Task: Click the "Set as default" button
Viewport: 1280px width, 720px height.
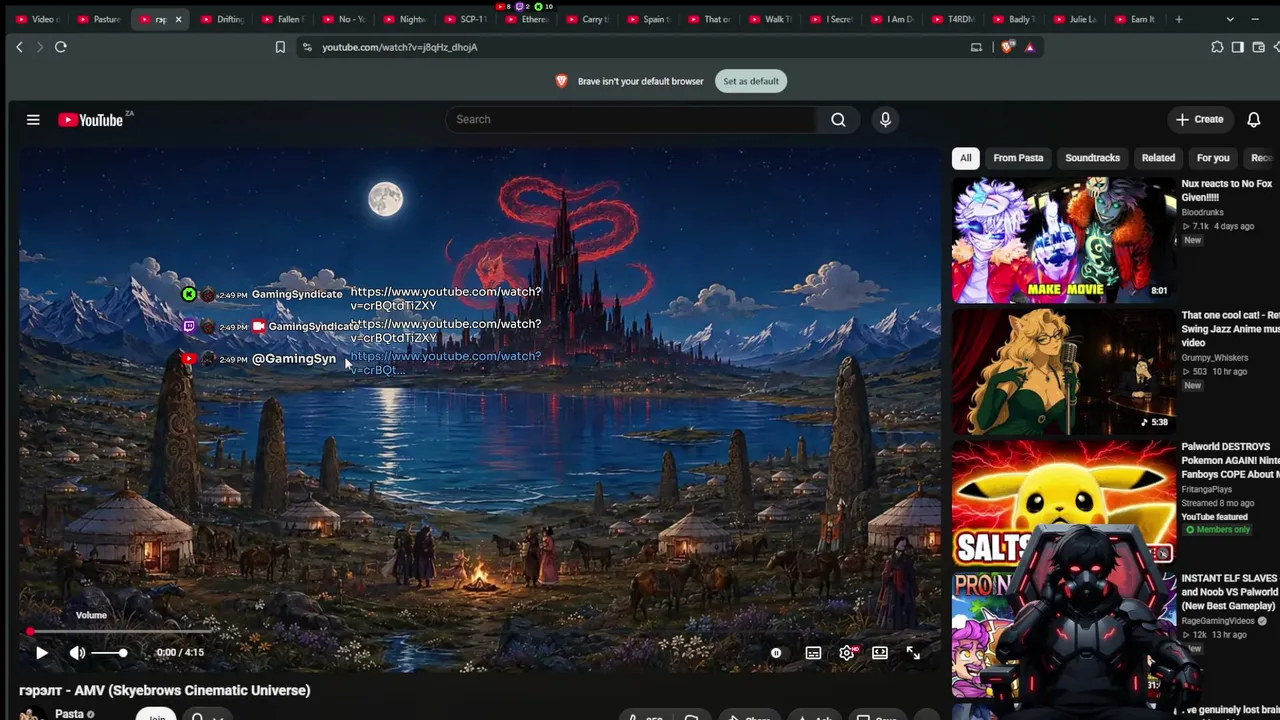Action: click(751, 81)
